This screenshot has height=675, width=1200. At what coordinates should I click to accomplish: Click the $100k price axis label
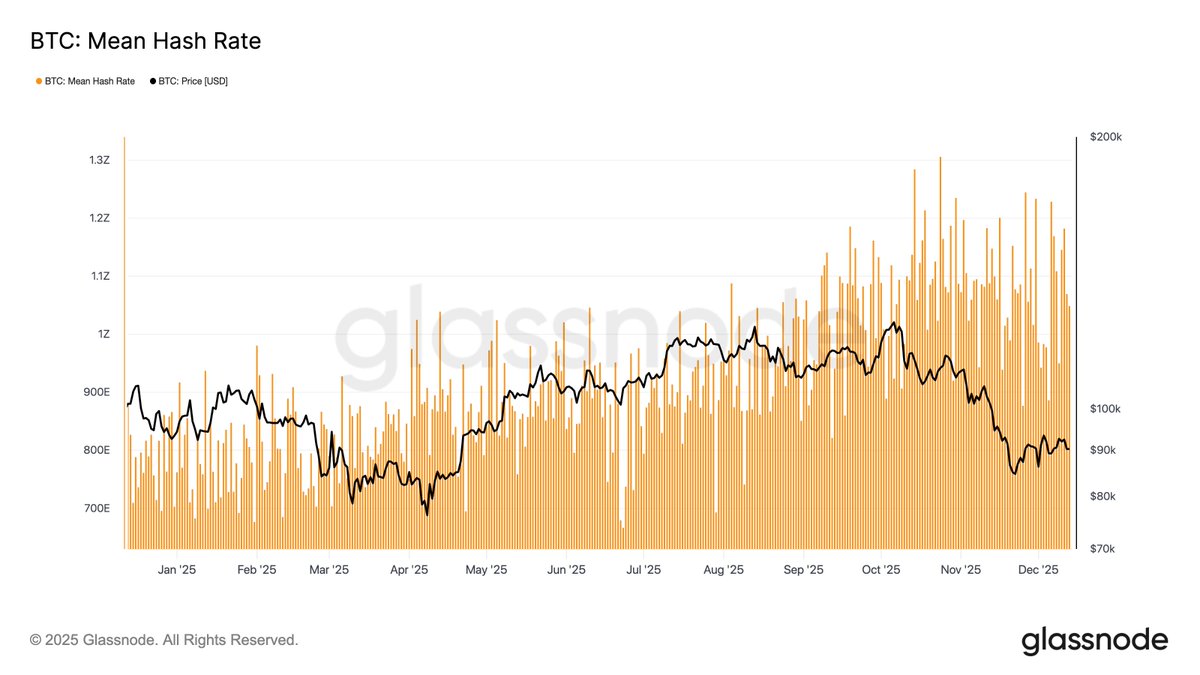tap(1107, 409)
